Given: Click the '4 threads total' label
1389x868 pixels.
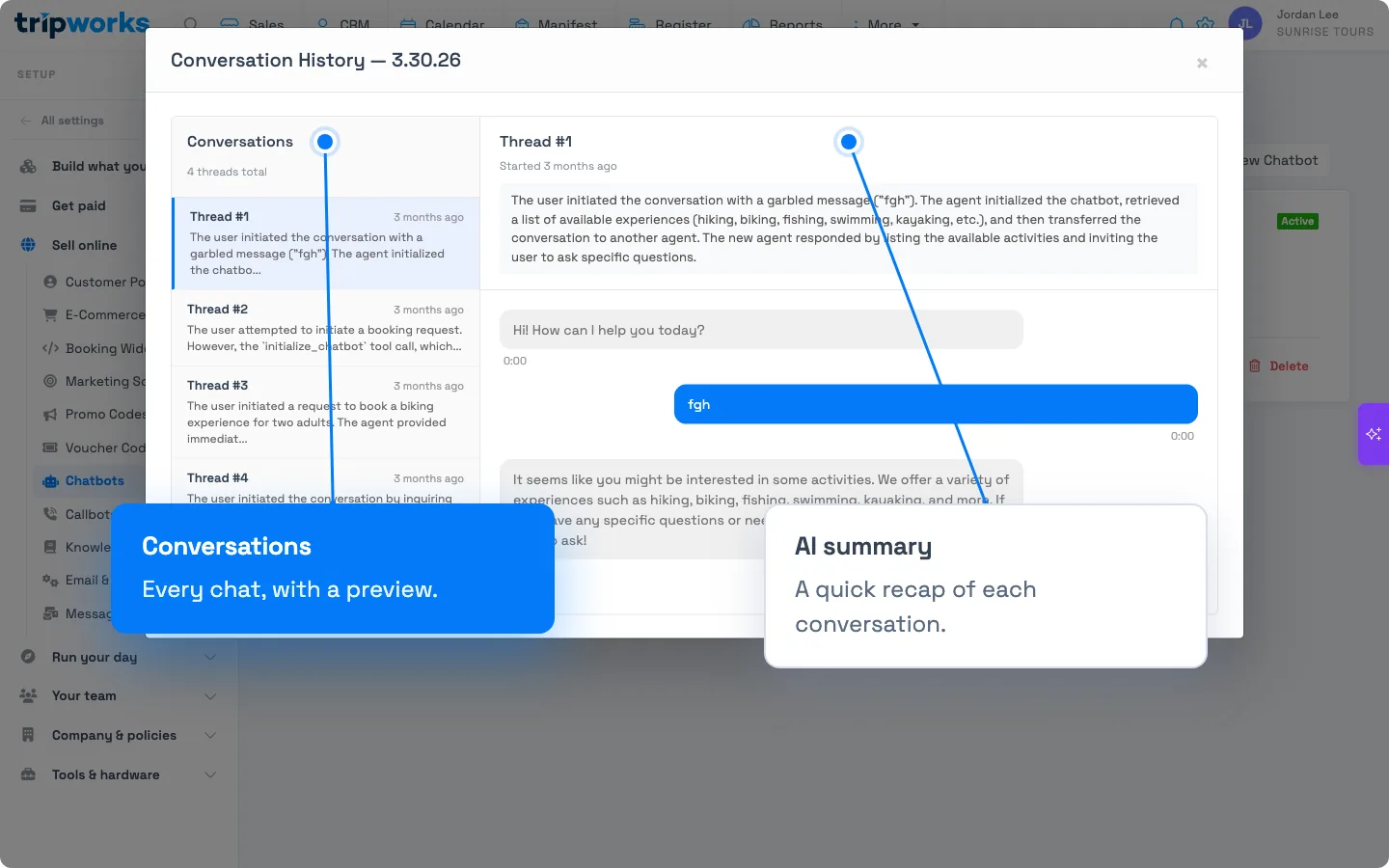Looking at the screenshot, I should [x=227, y=172].
